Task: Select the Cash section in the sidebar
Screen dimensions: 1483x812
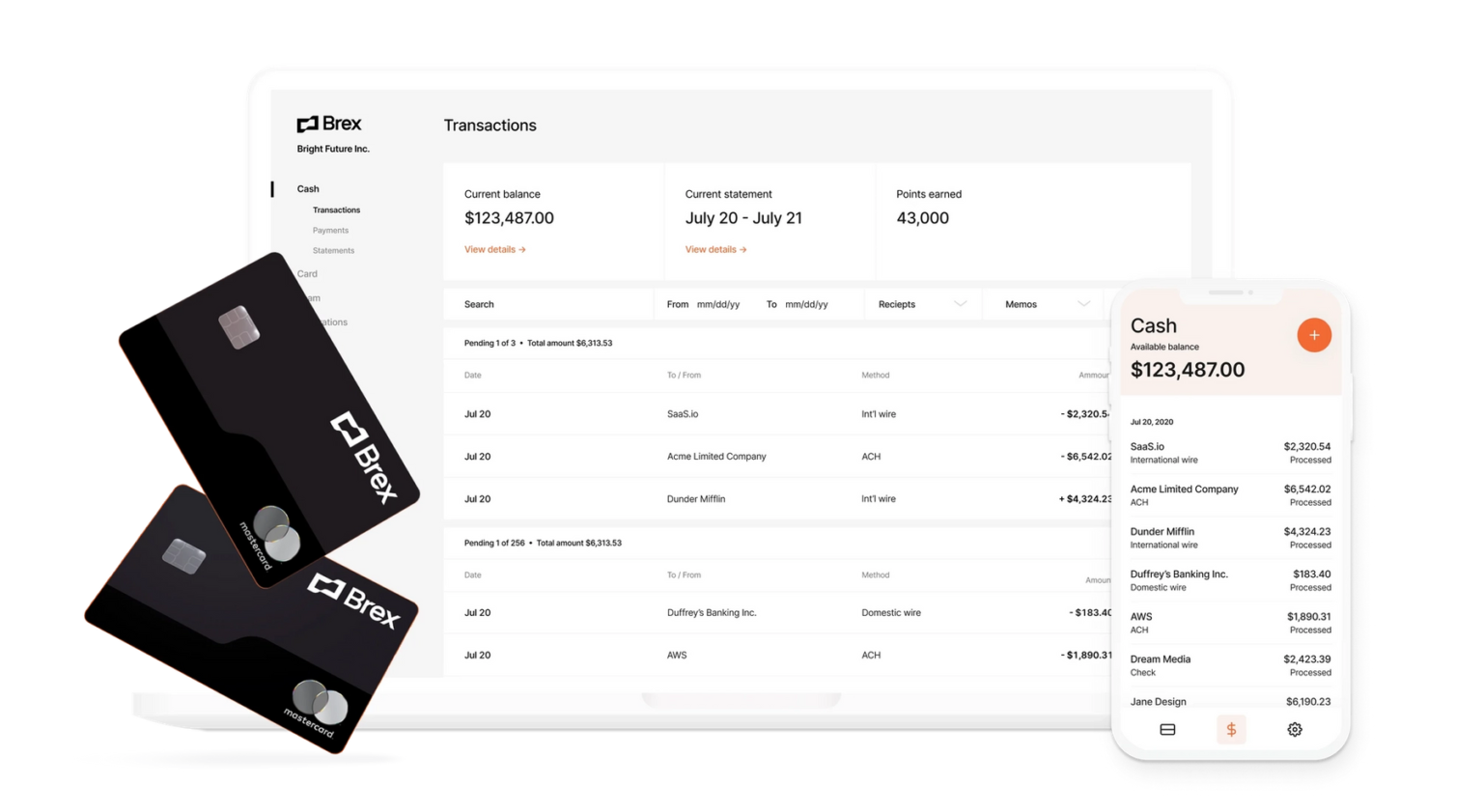Action: point(307,188)
